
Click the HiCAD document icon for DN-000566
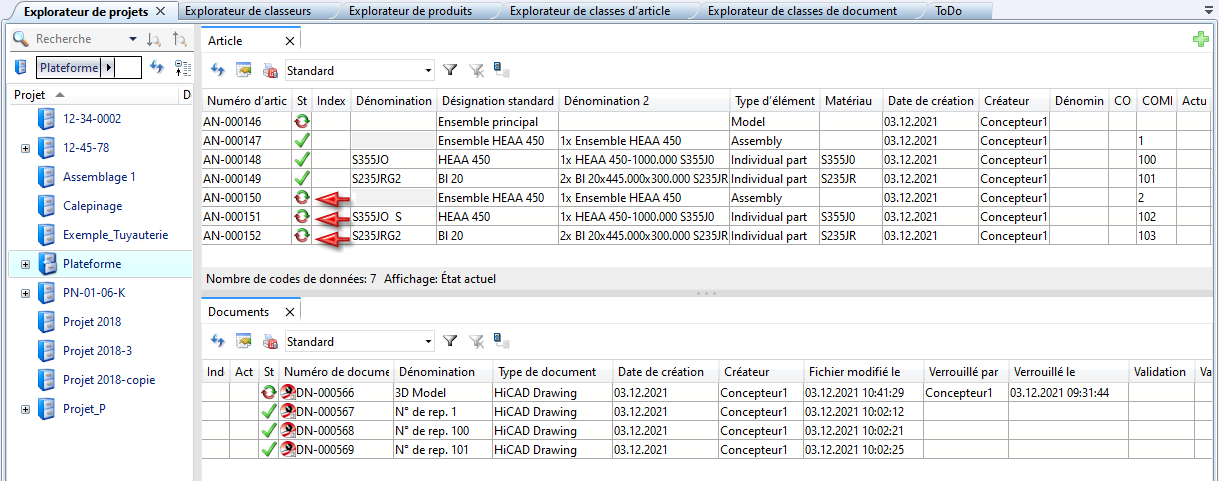(287, 393)
